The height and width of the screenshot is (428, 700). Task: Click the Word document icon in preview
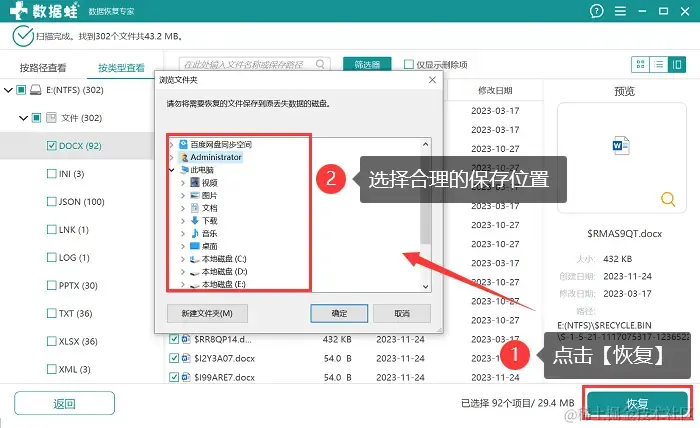click(x=621, y=145)
